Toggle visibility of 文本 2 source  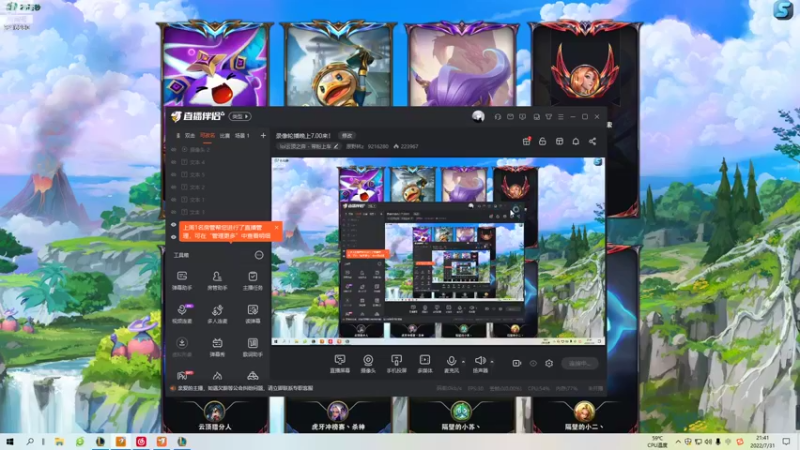pyautogui.click(x=174, y=187)
